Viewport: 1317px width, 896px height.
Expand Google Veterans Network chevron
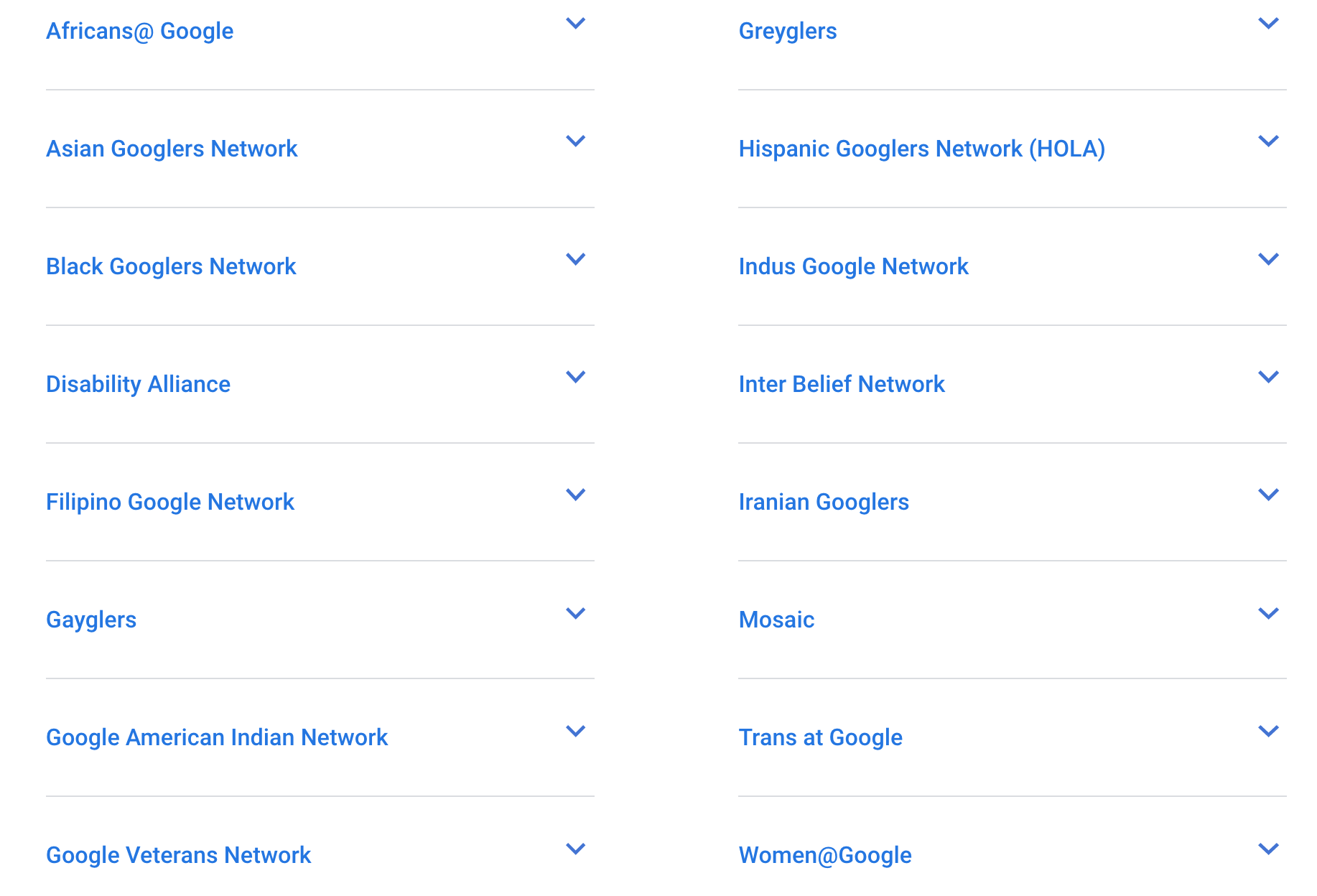[575, 849]
